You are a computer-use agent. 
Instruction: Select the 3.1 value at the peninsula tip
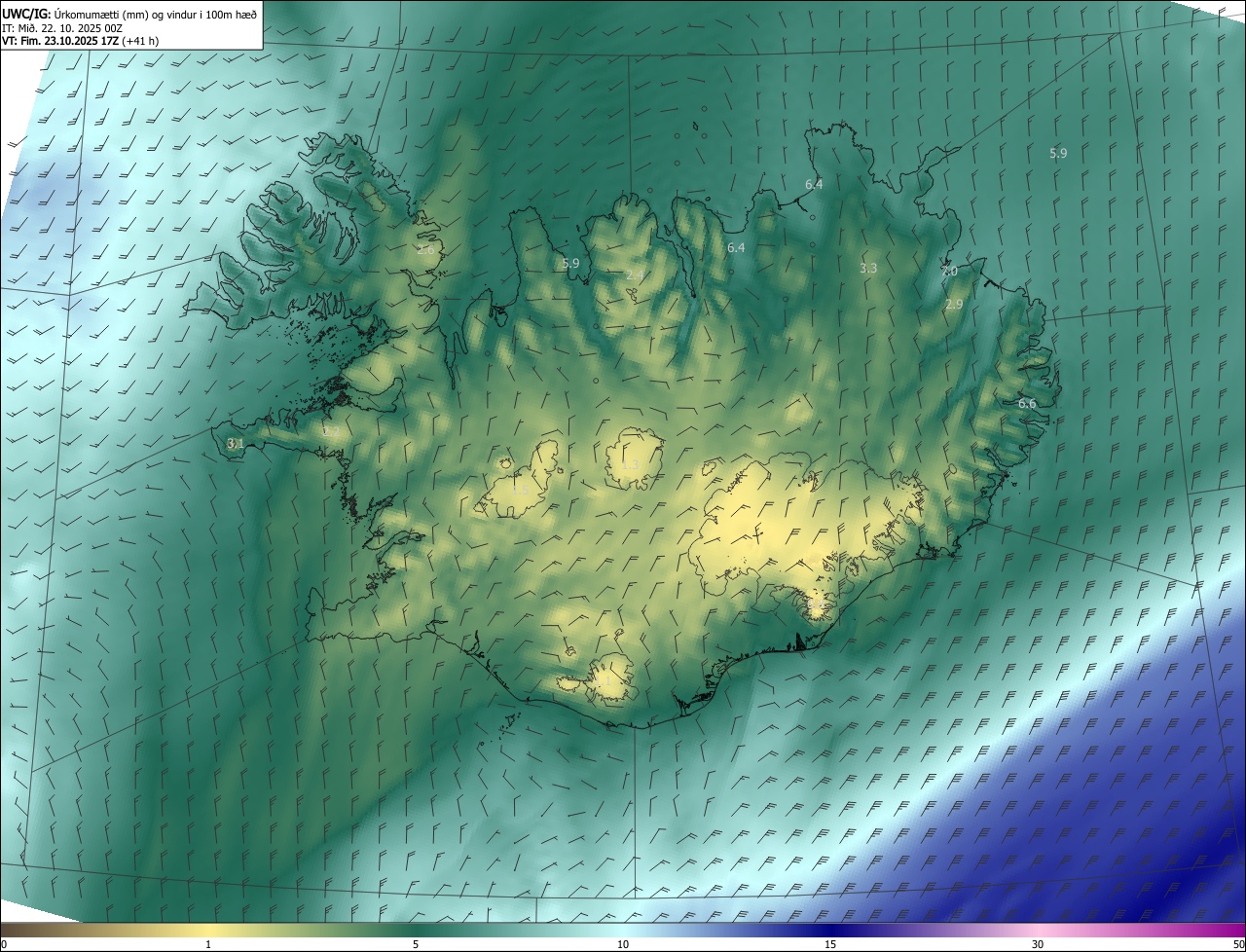pyautogui.click(x=235, y=443)
